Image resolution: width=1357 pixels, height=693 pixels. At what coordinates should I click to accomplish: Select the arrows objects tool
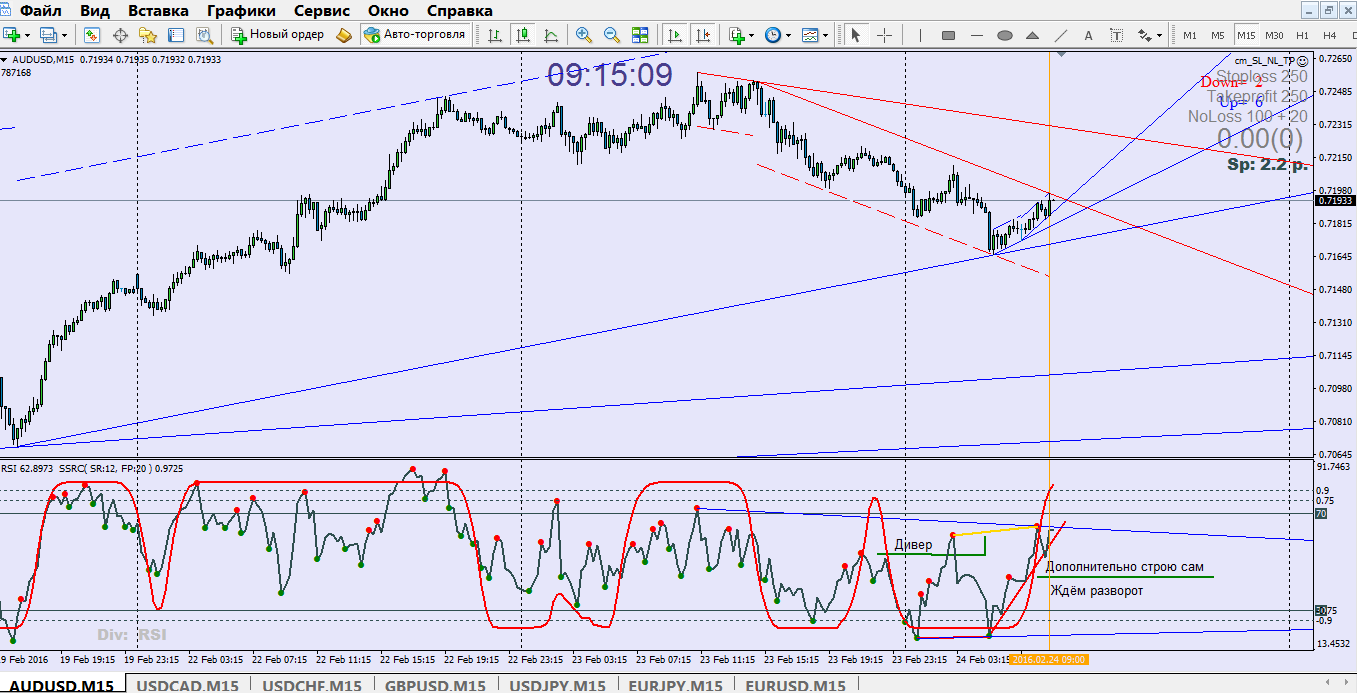pos(1145,35)
